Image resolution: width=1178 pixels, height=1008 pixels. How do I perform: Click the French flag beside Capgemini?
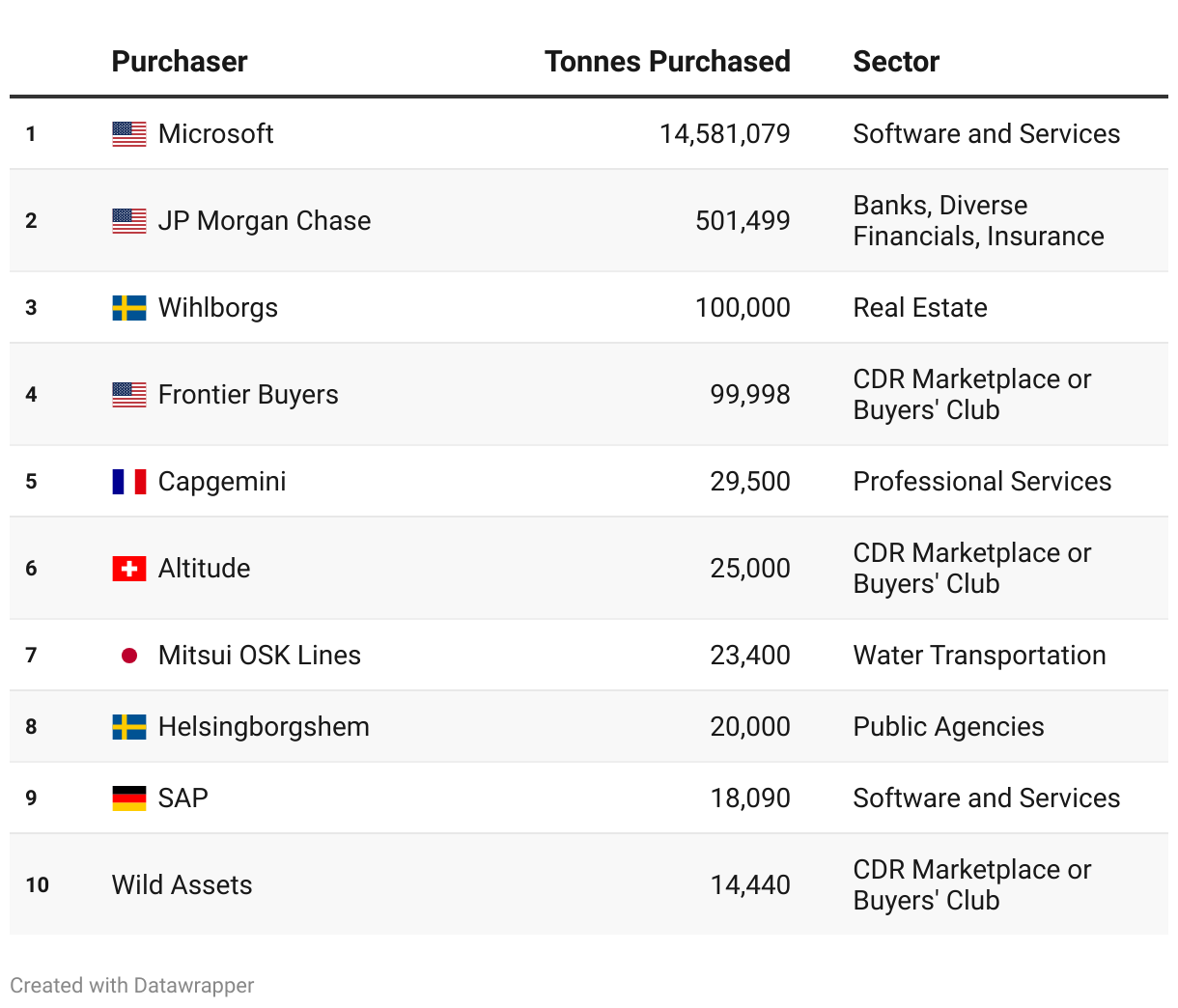129,482
